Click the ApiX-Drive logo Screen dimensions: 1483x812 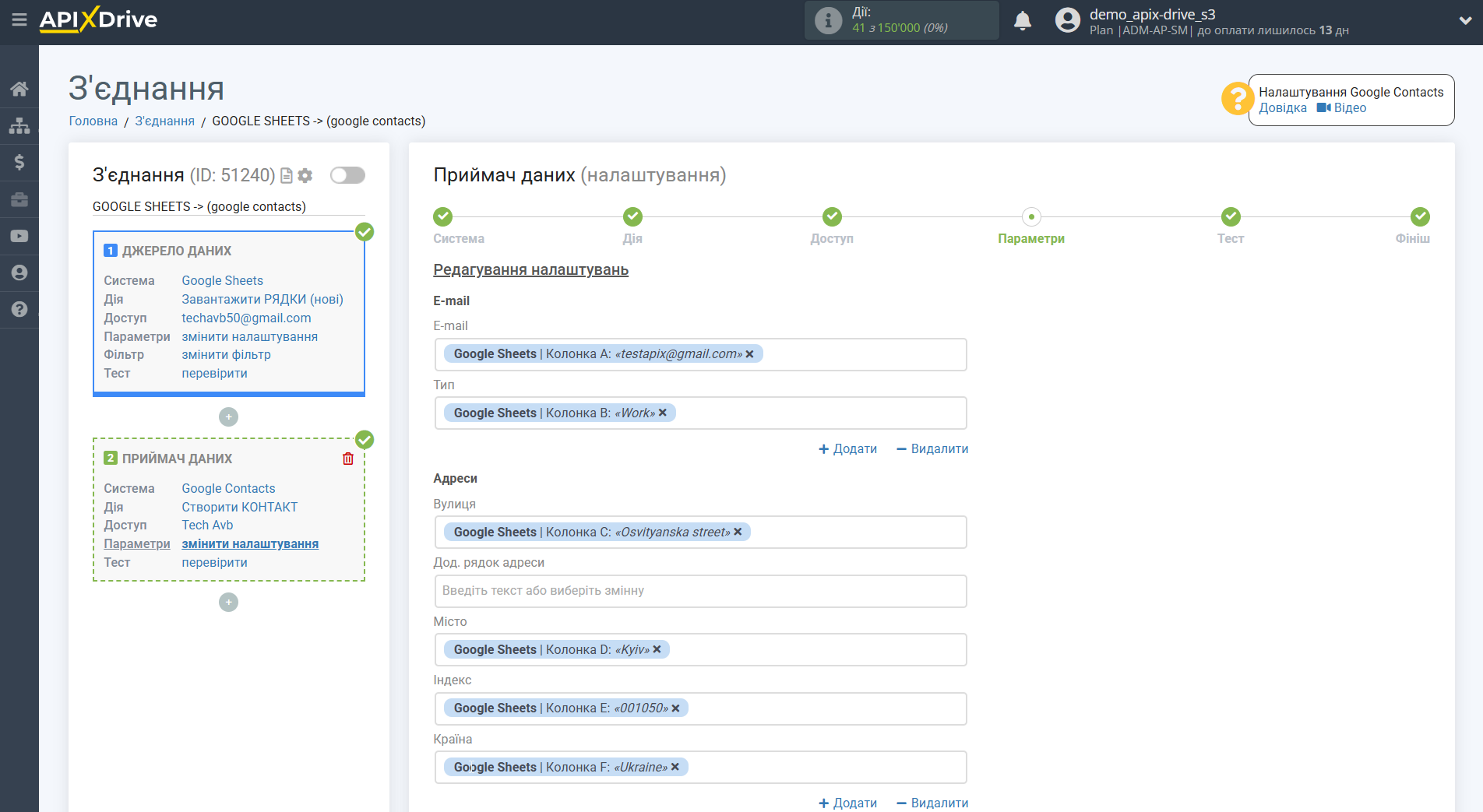click(x=98, y=19)
